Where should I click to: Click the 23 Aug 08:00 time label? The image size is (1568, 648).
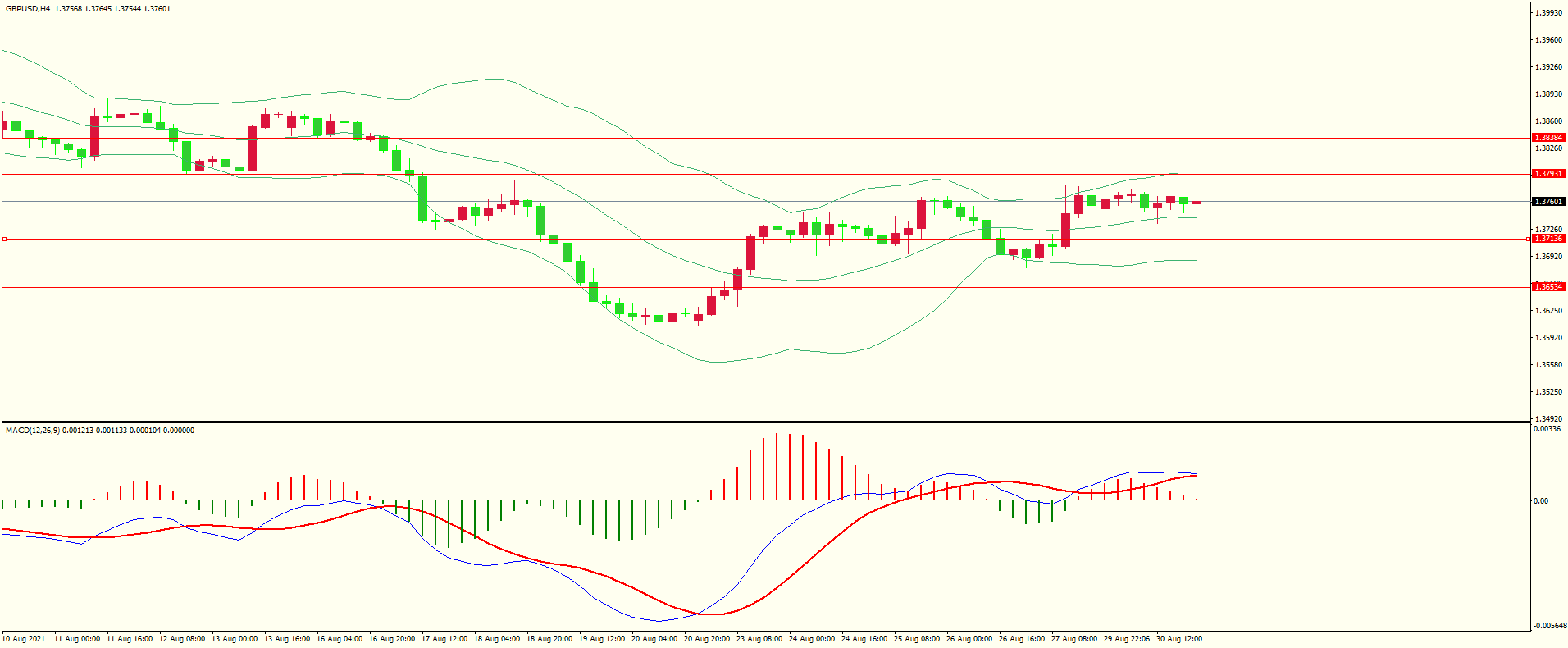coord(759,639)
